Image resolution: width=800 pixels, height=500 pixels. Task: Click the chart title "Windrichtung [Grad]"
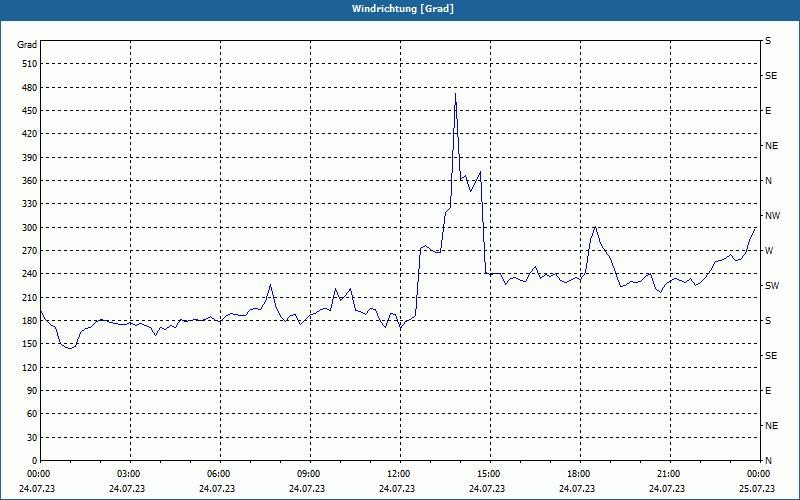(403, 9)
